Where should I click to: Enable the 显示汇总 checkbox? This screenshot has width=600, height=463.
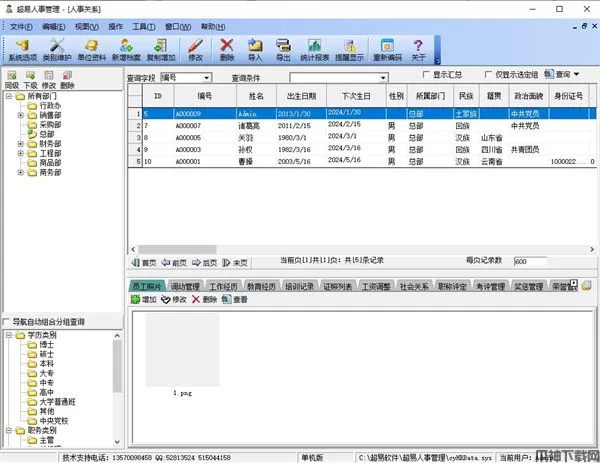click(427, 75)
